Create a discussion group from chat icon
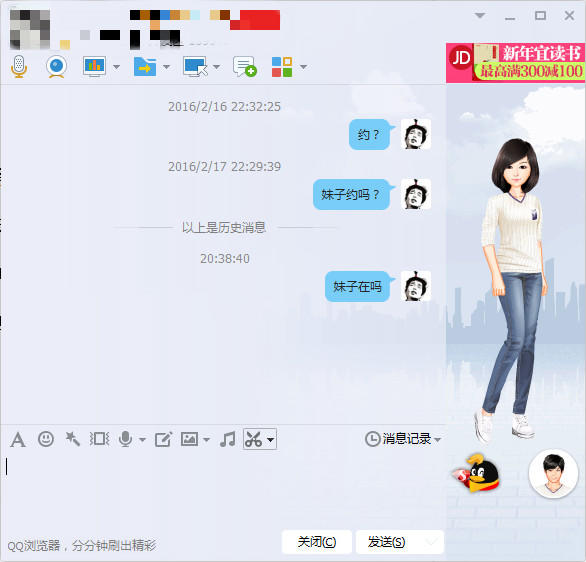This screenshot has height=562, width=586. pos(245,67)
